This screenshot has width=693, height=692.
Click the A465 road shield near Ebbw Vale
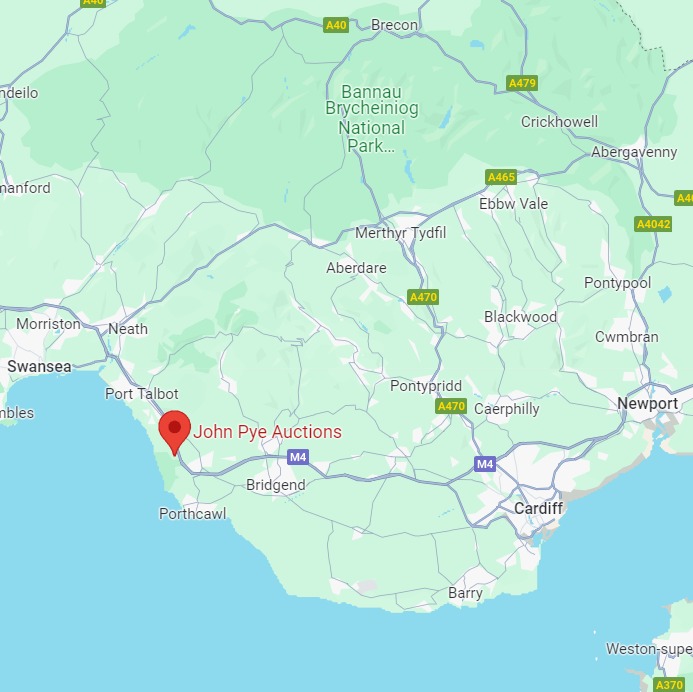coord(501,177)
